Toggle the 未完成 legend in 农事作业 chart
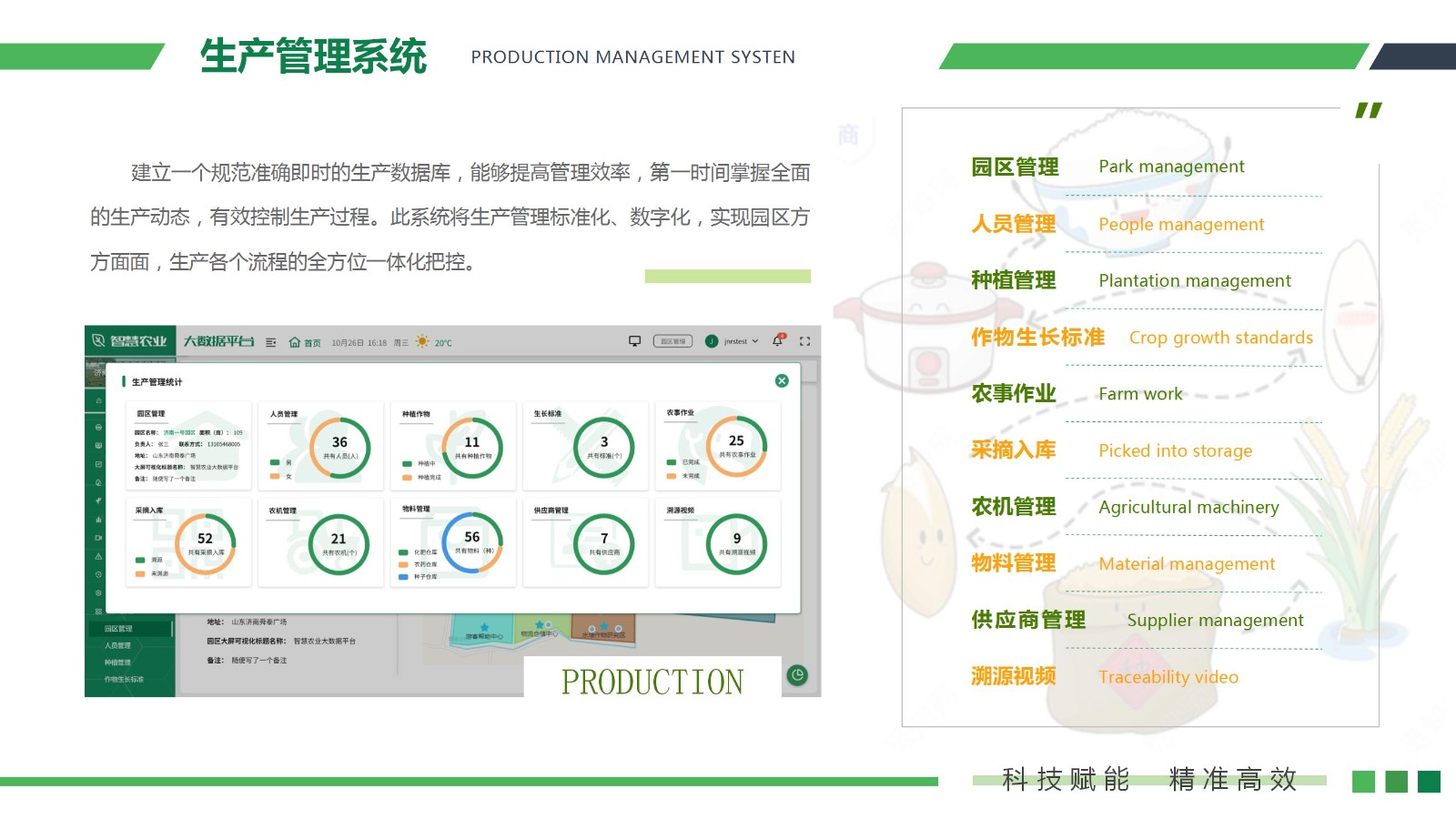Screen dimensions: 1456x819 click(x=683, y=476)
